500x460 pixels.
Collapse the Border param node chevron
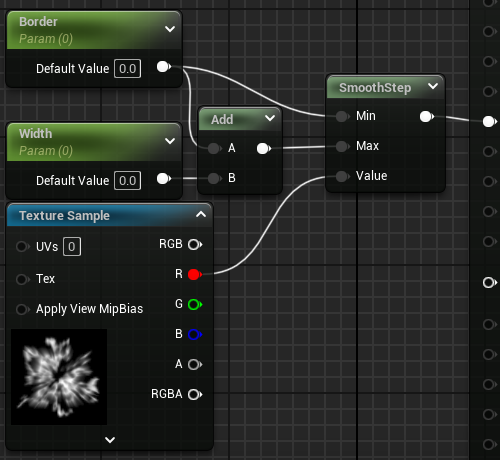coord(170,29)
